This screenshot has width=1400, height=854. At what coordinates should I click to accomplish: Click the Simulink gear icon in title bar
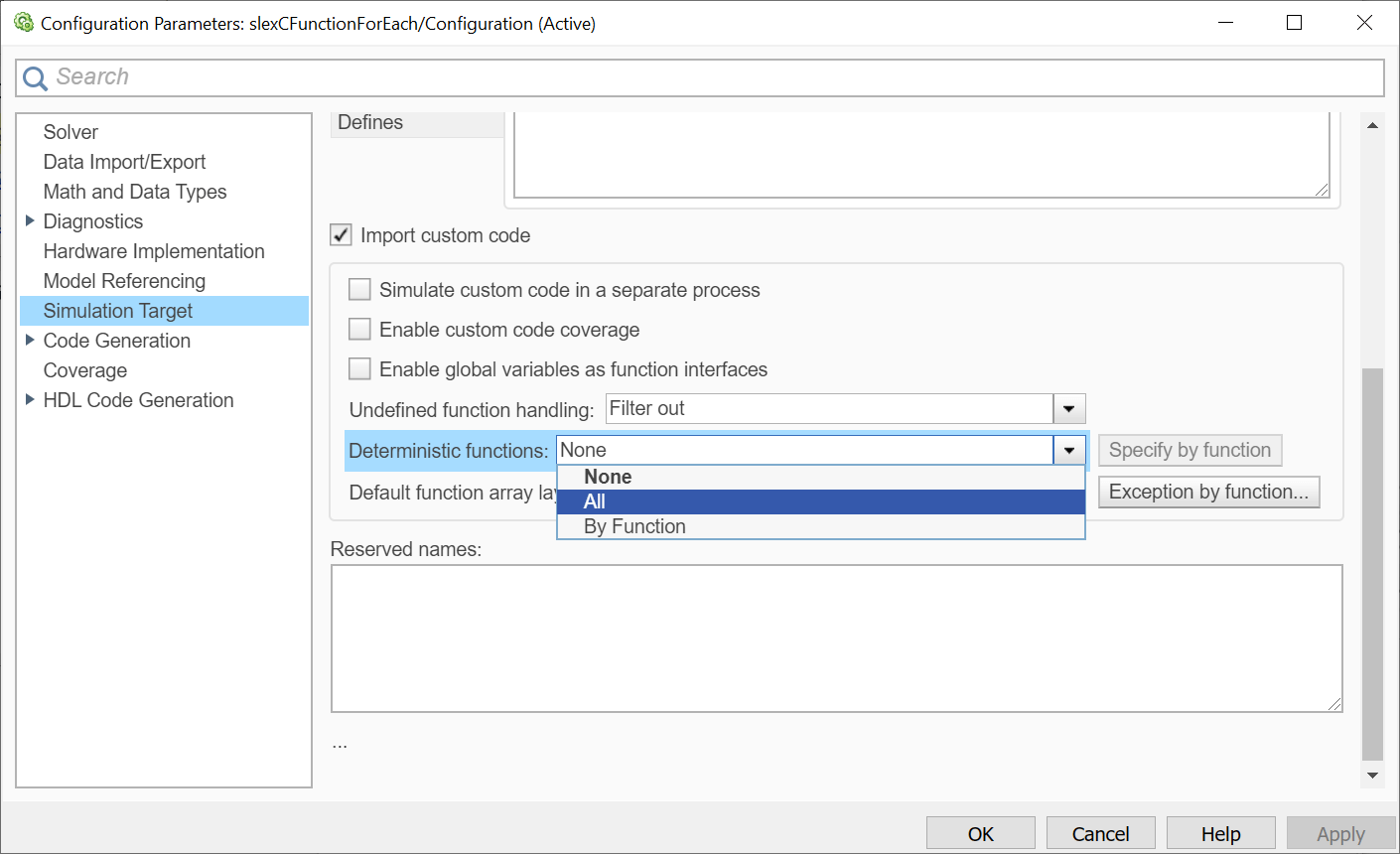pos(24,23)
